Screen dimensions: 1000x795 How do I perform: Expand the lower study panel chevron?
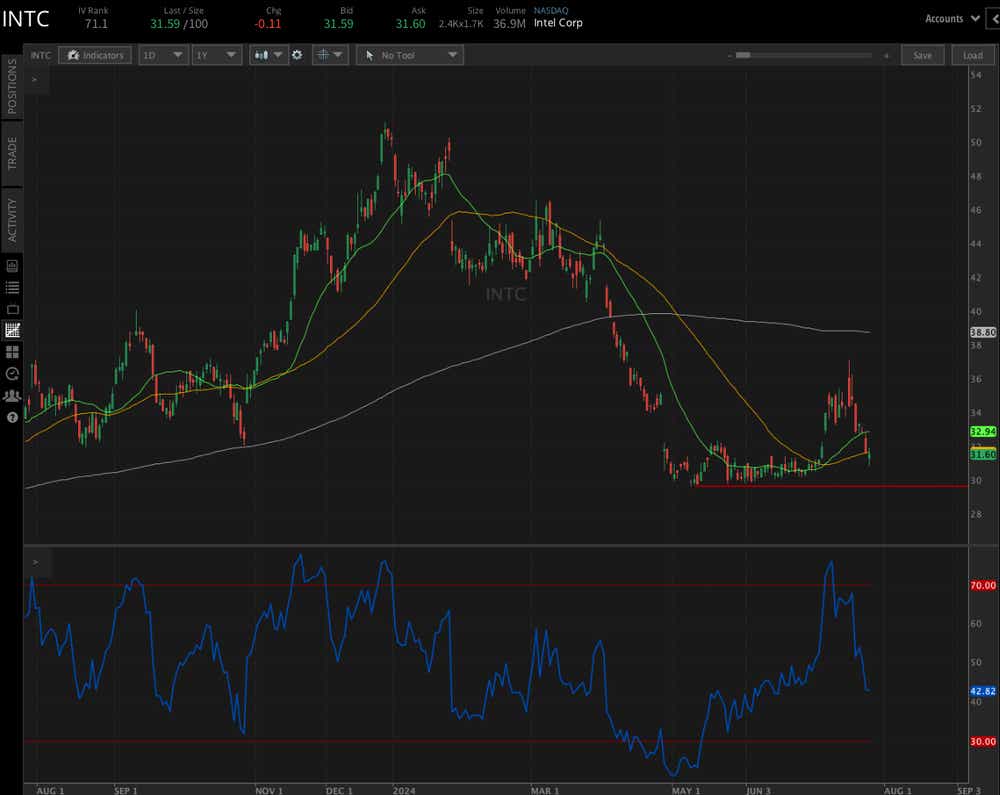(36, 563)
